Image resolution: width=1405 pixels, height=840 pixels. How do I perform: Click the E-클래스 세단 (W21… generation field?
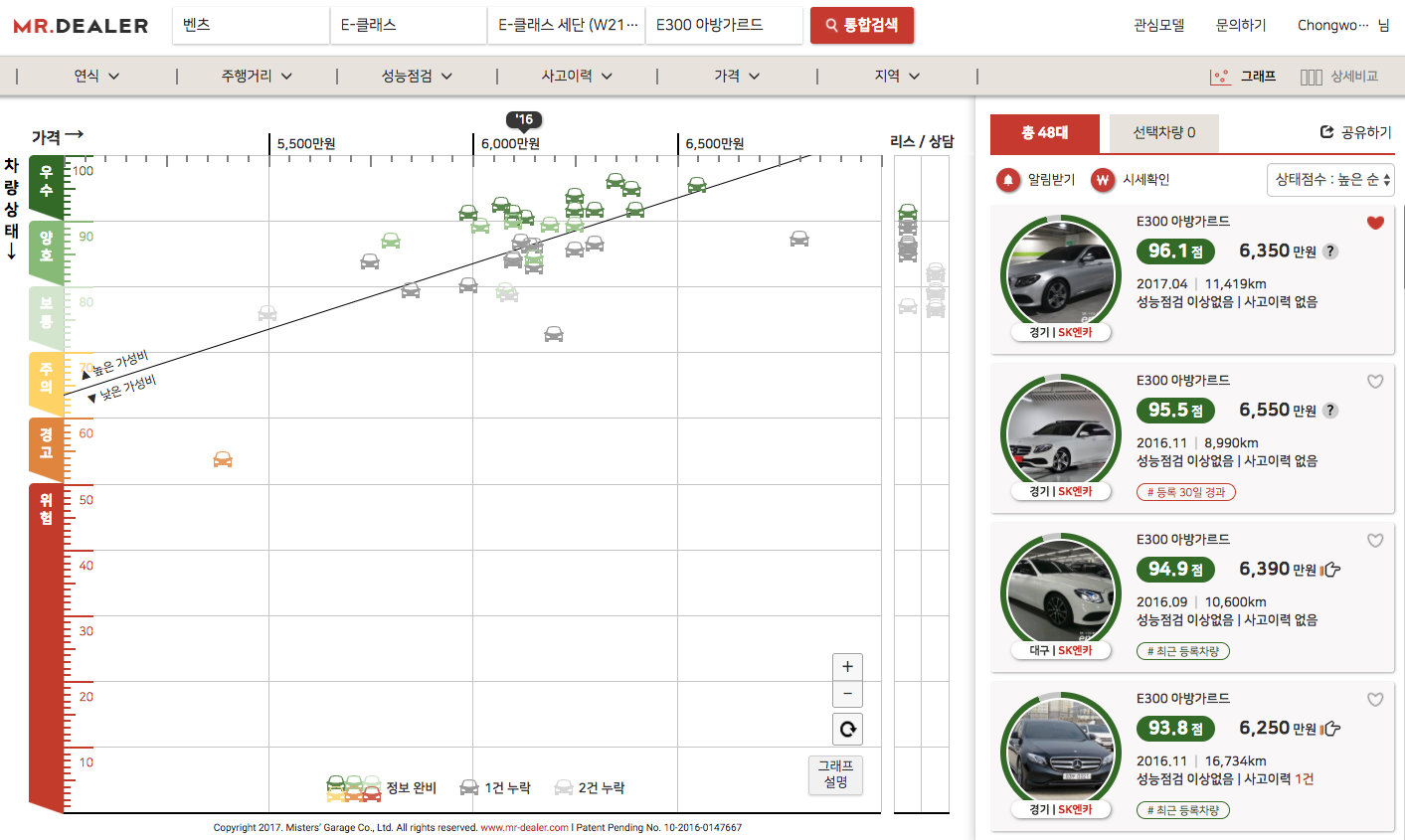(567, 26)
